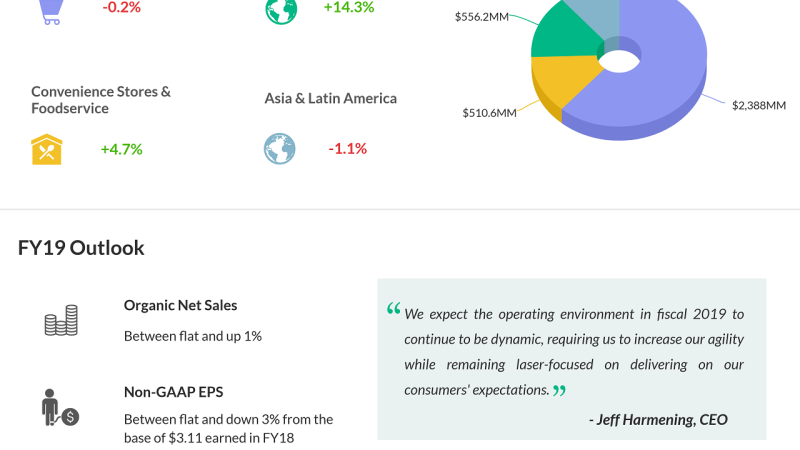Click the stacked coins icon
The image size is (800, 450).
61,321
